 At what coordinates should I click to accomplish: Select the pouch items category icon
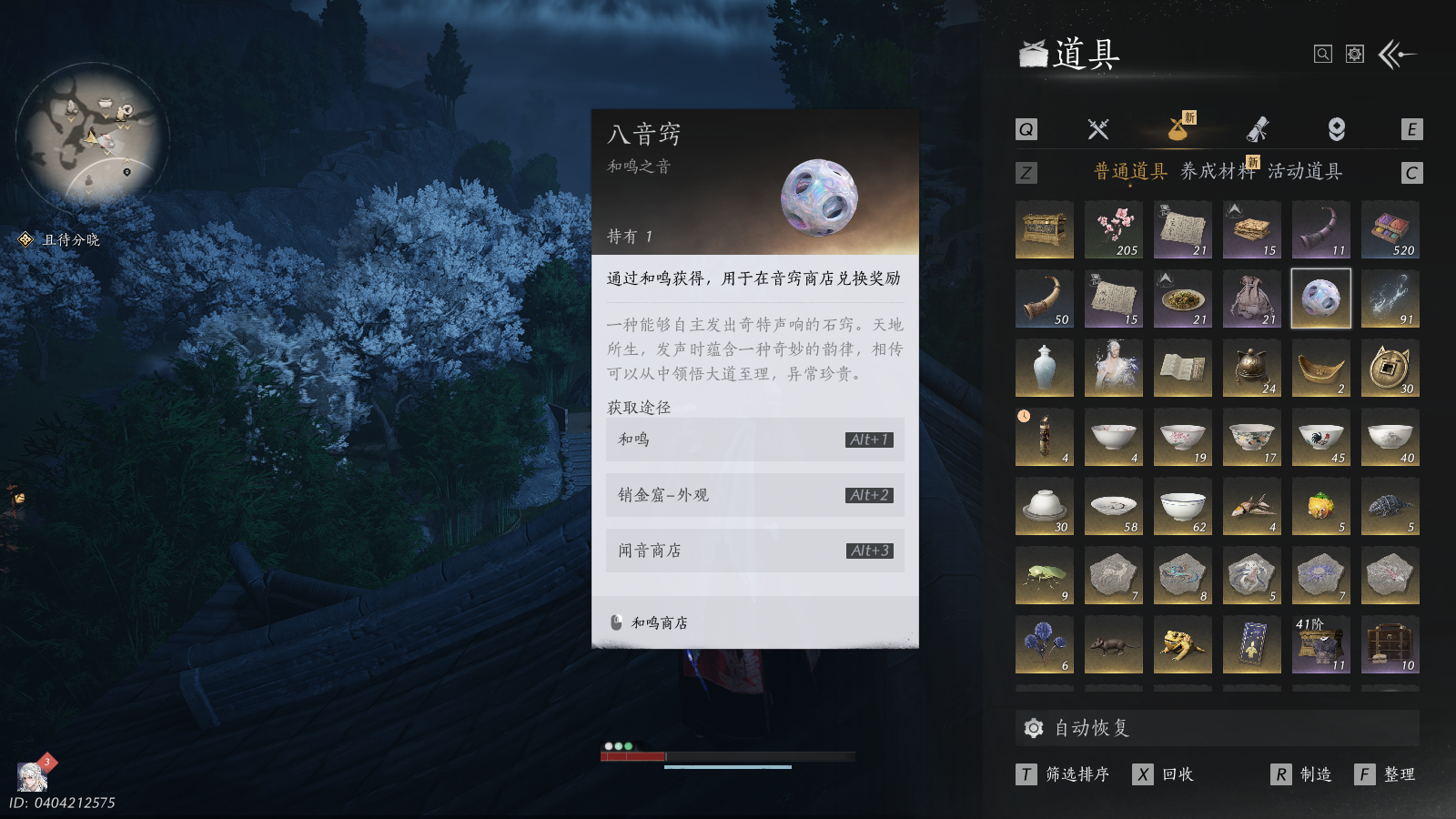1180,128
